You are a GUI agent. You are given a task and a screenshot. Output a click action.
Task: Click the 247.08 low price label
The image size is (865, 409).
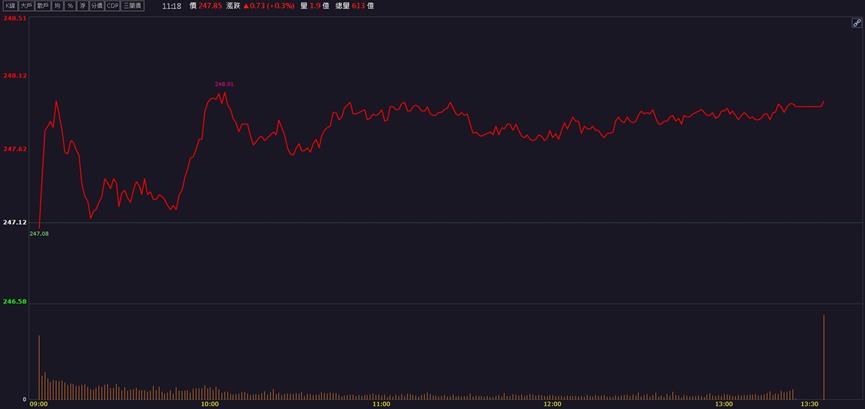39,234
